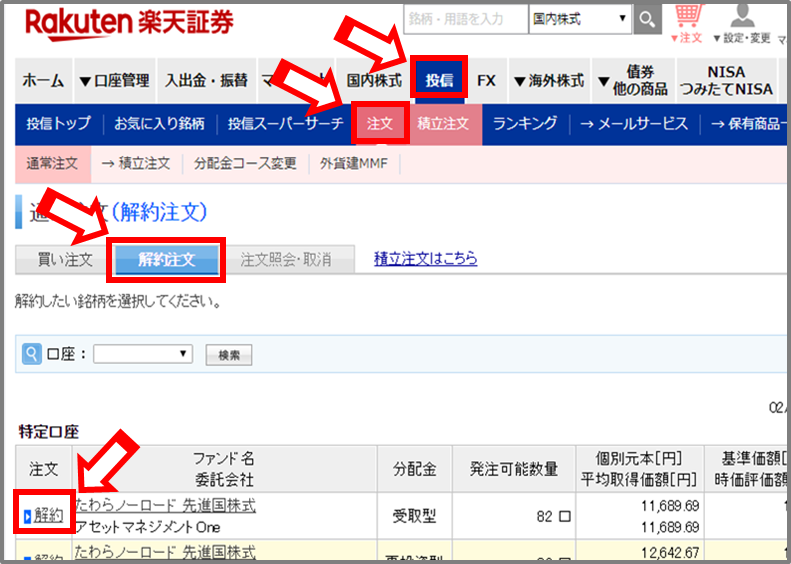Expand the 海外株式 menu

pyautogui.click(x=549, y=81)
